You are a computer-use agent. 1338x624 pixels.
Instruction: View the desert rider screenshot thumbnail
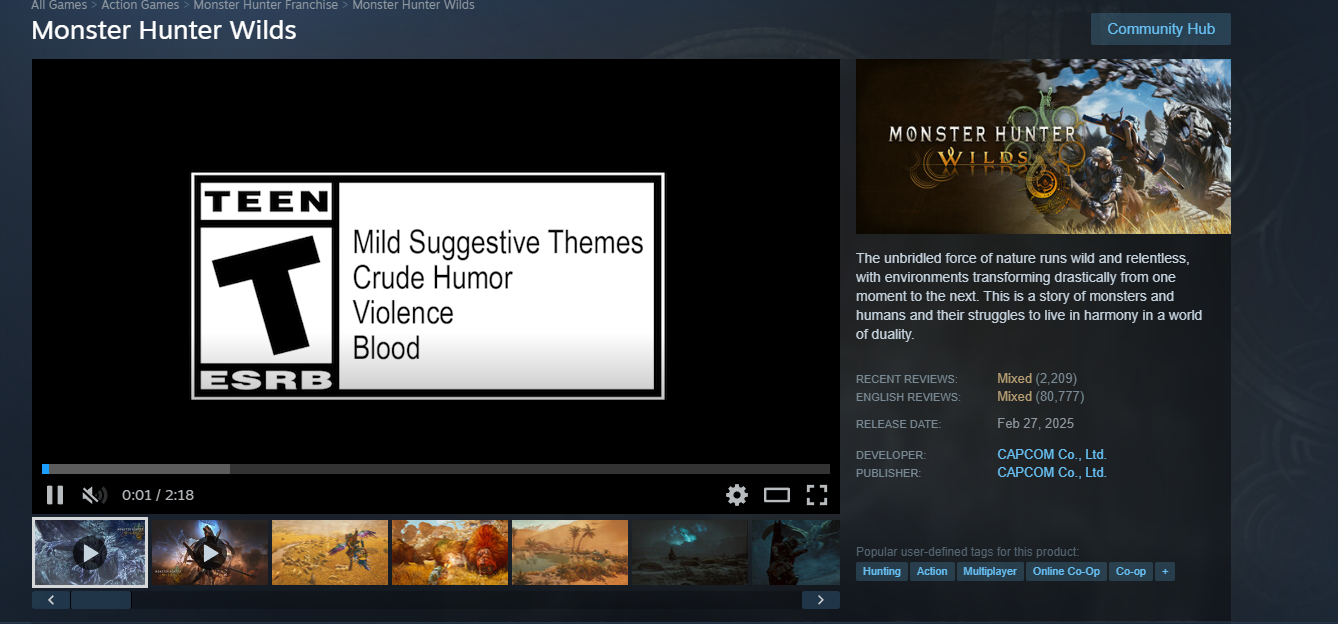pos(330,552)
